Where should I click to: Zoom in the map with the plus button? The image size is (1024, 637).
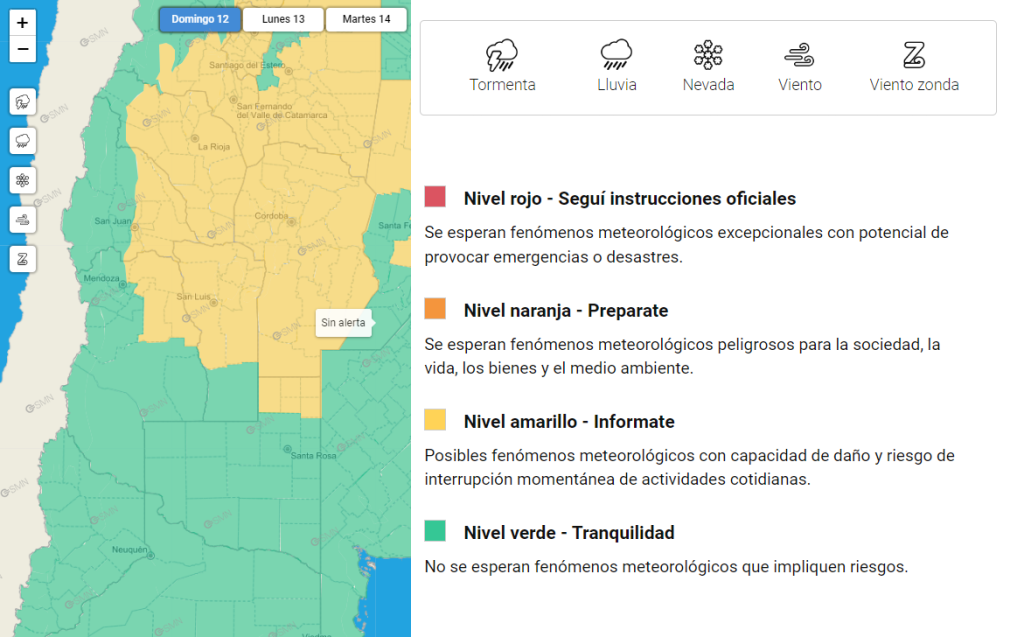(23, 22)
